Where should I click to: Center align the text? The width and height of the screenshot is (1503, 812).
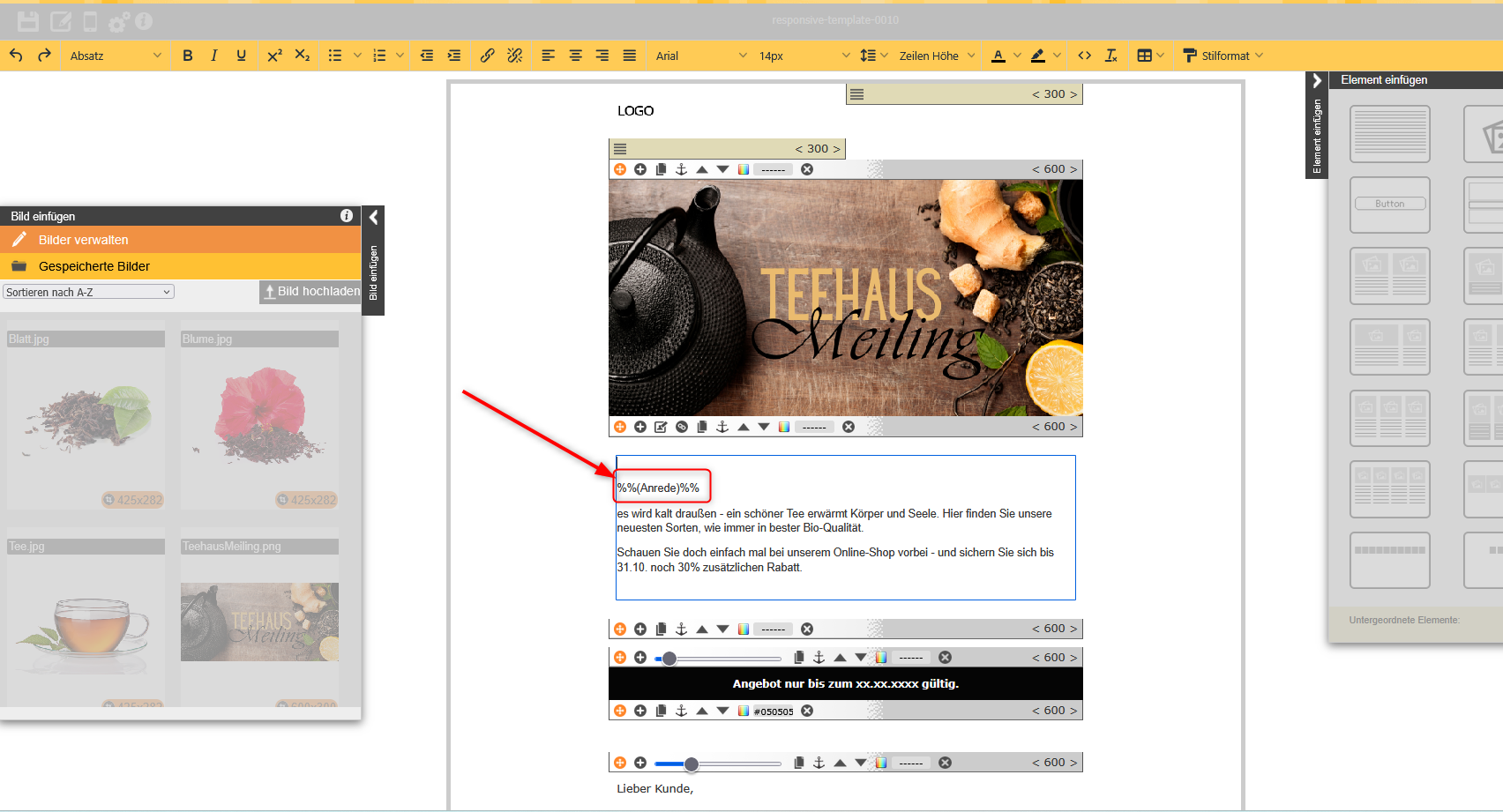click(575, 56)
